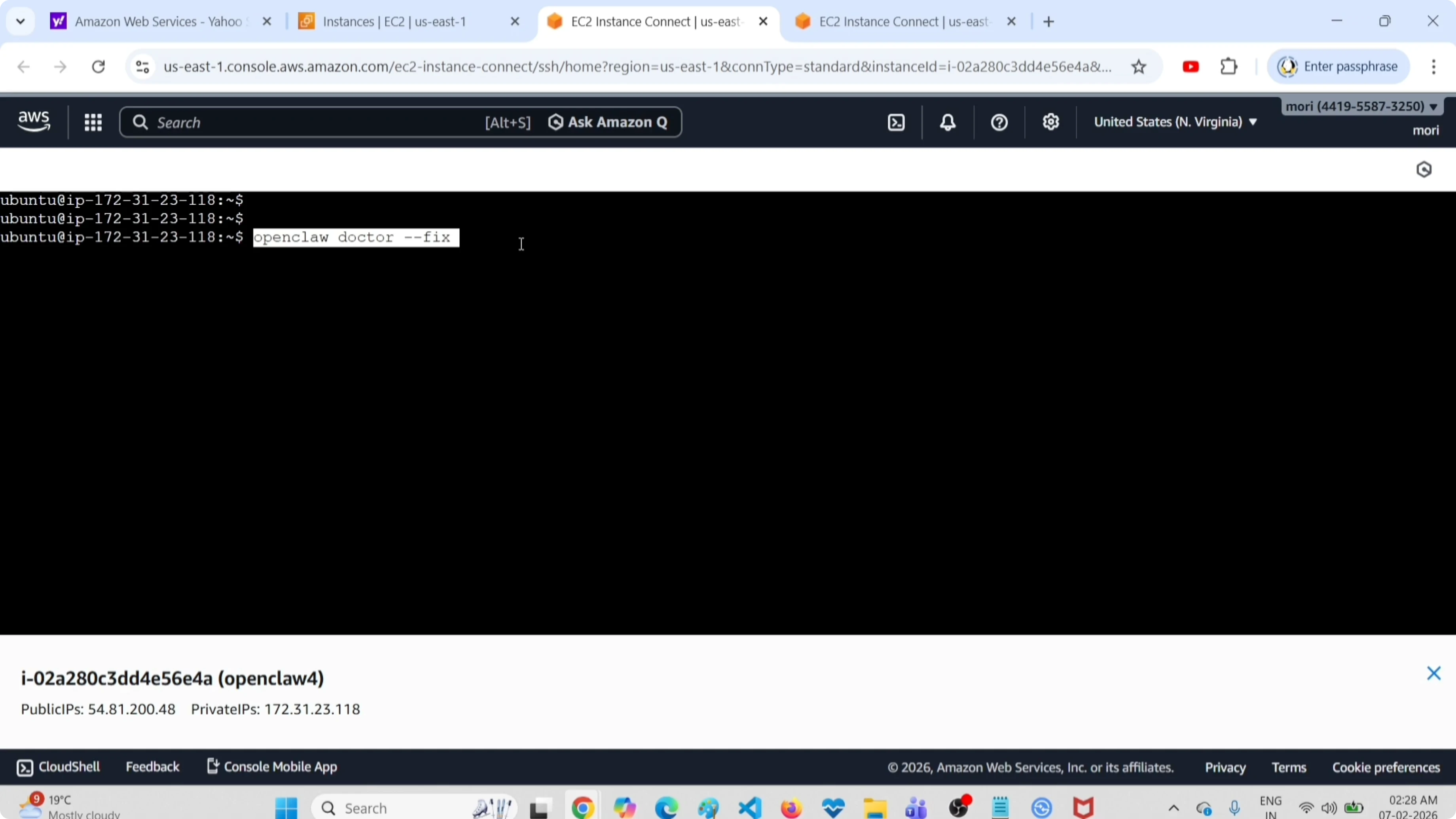Expand the mori account menu dropdown
This screenshot has width=1456, height=819.
pyautogui.click(x=1361, y=107)
